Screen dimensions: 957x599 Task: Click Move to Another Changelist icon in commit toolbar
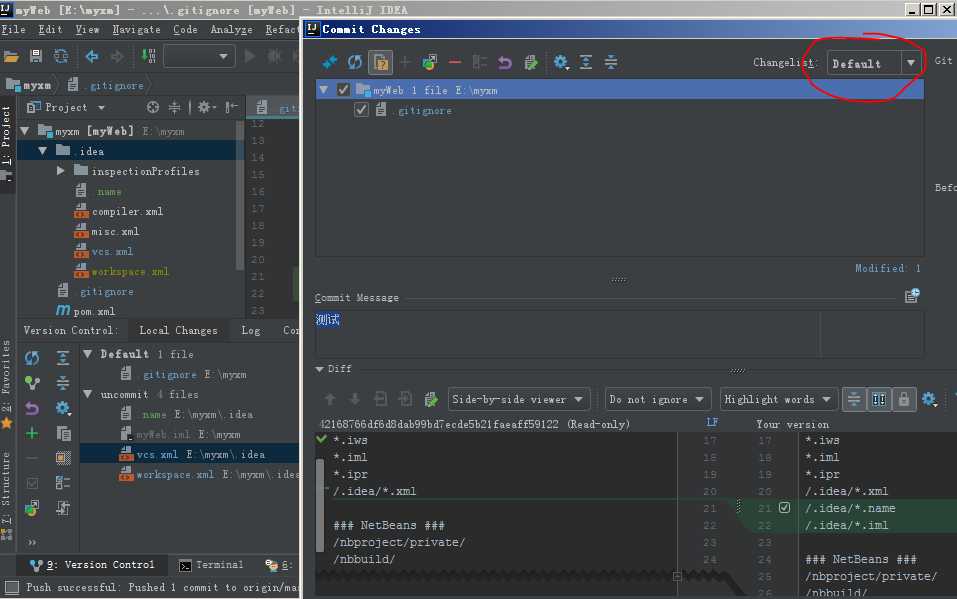430,62
